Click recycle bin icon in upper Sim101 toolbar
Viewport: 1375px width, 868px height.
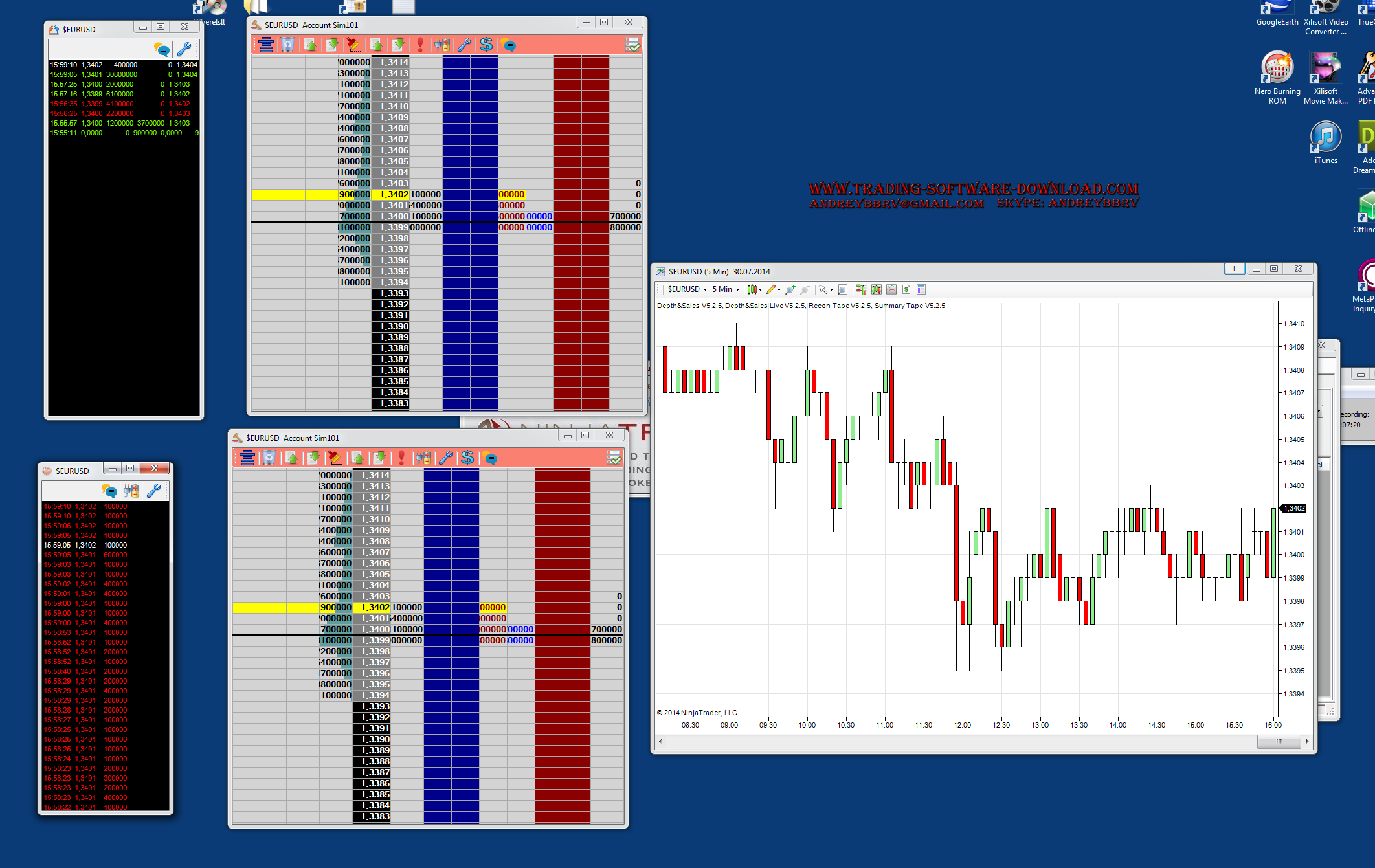click(287, 45)
